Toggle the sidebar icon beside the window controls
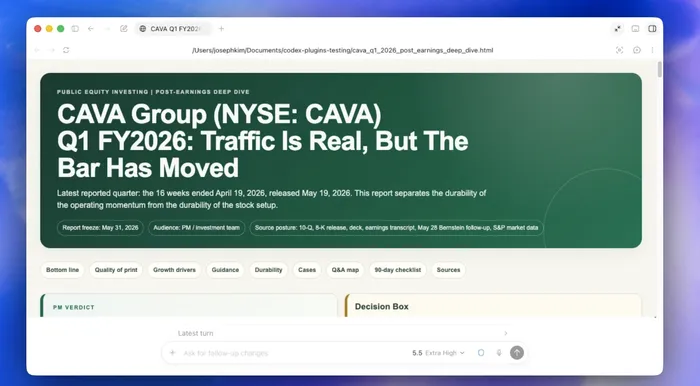The image size is (700, 386). coord(75,29)
